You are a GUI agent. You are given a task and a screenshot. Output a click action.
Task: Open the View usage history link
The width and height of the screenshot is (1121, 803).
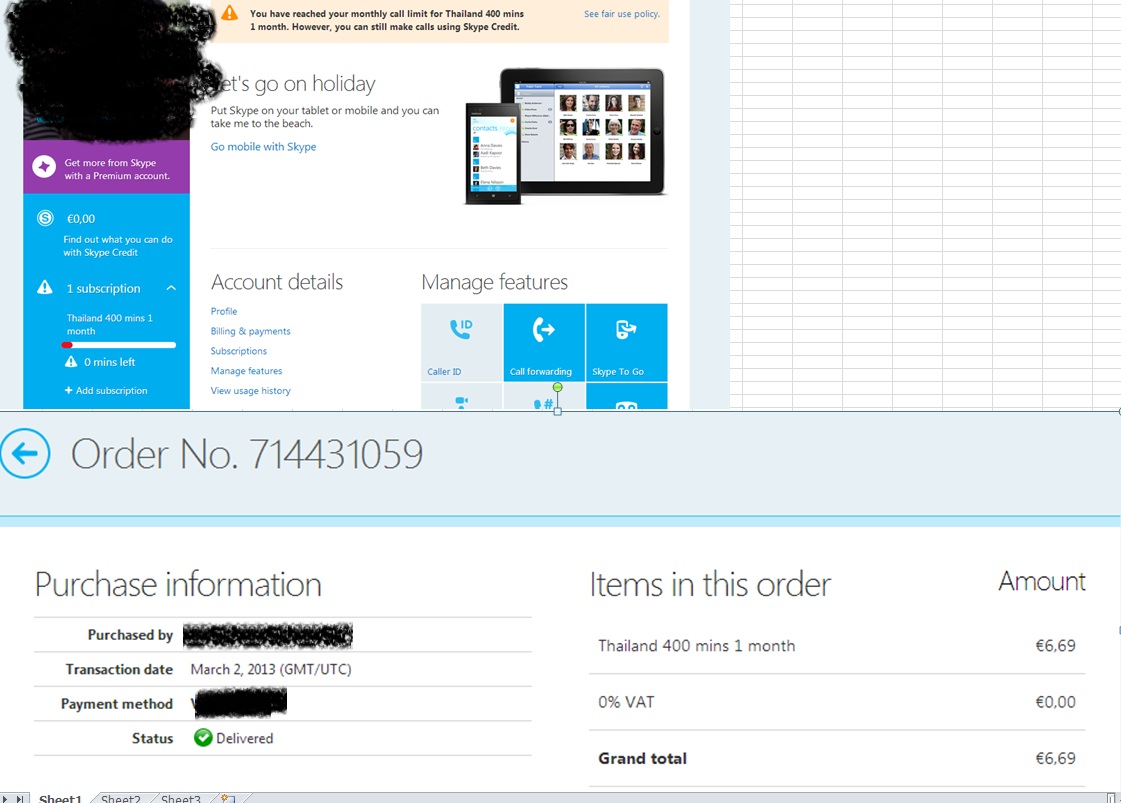pos(250,391)
